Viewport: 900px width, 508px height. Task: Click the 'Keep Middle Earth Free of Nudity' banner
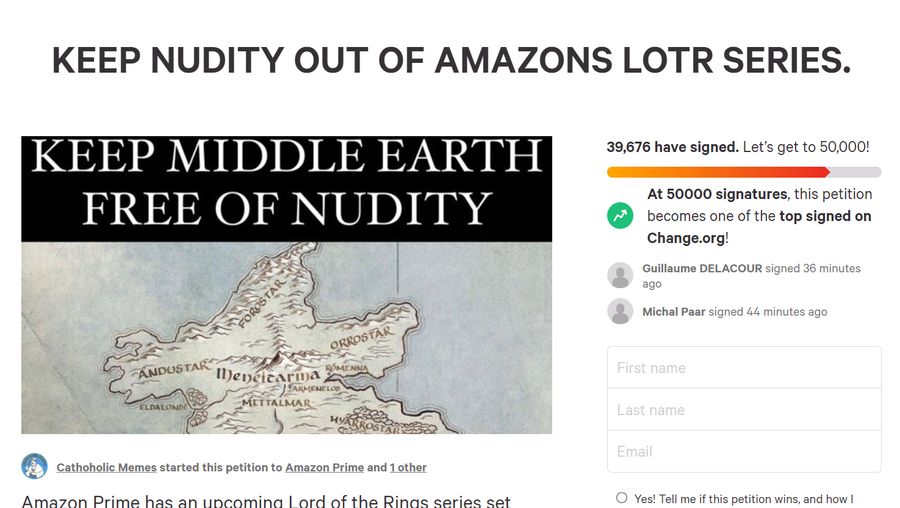click(286, 188)
